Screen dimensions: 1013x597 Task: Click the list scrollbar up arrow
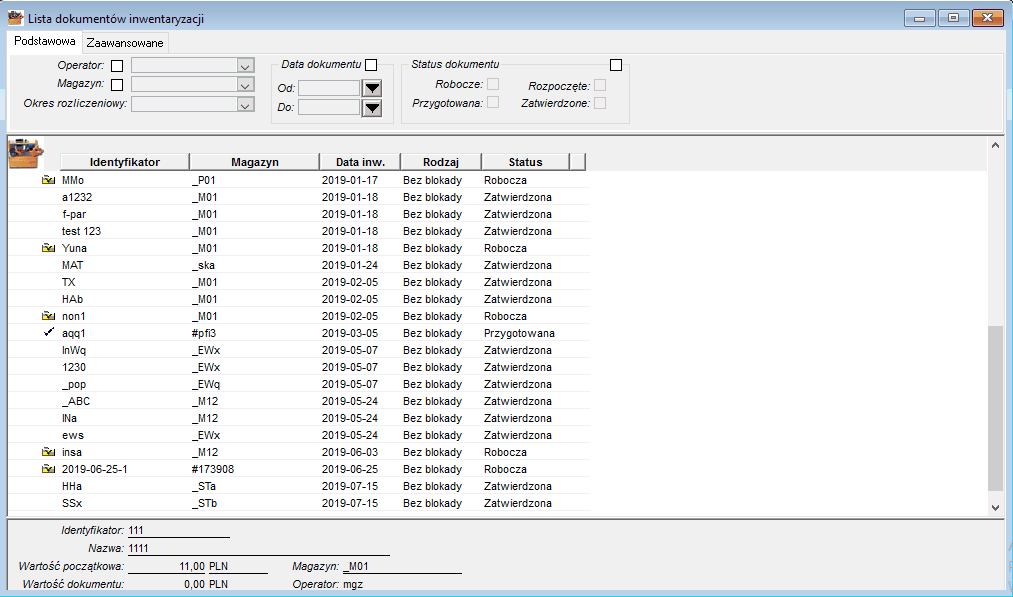pyautogui.click(x=996, y=145)
